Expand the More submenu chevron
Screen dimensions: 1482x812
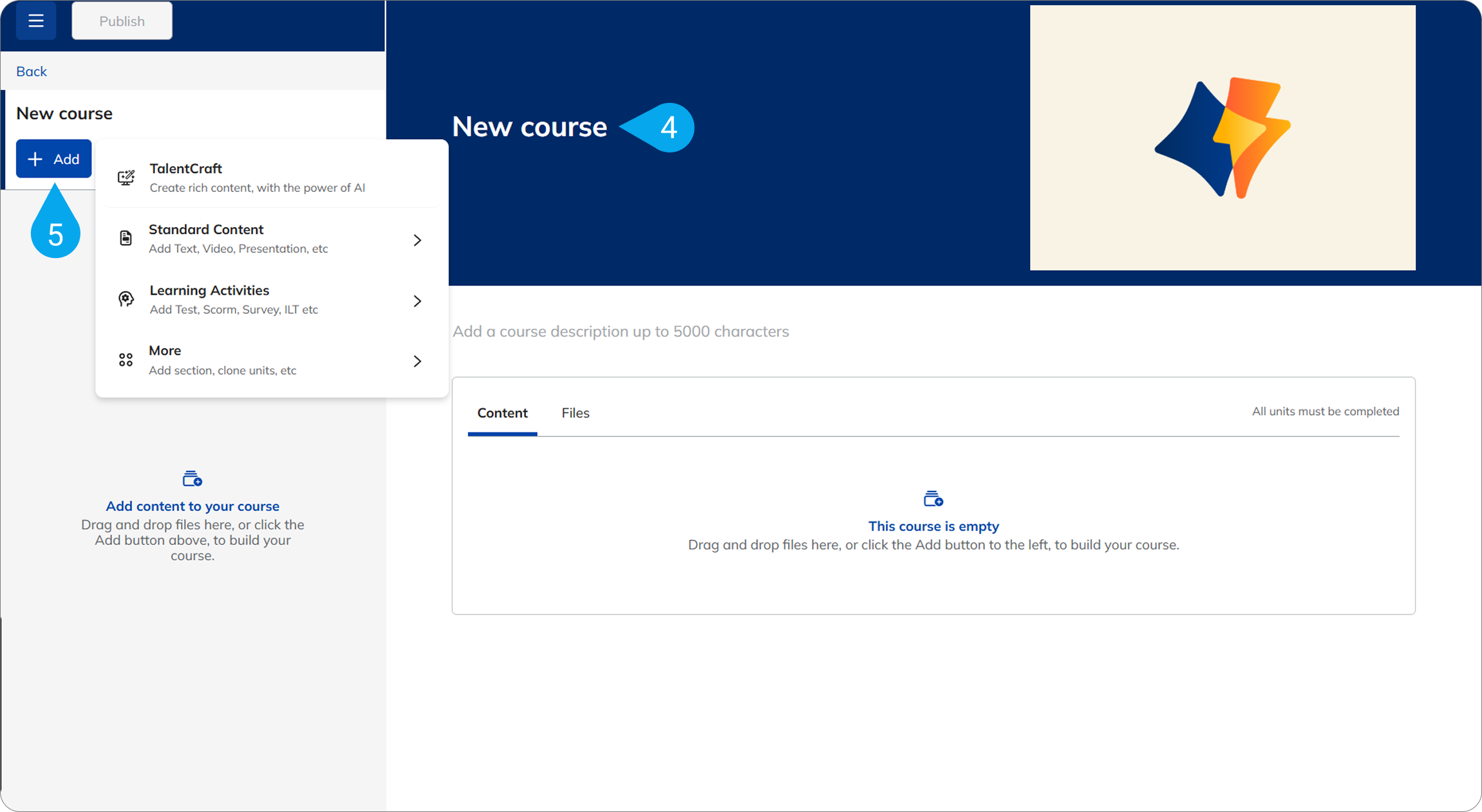[x=417, y=361]
